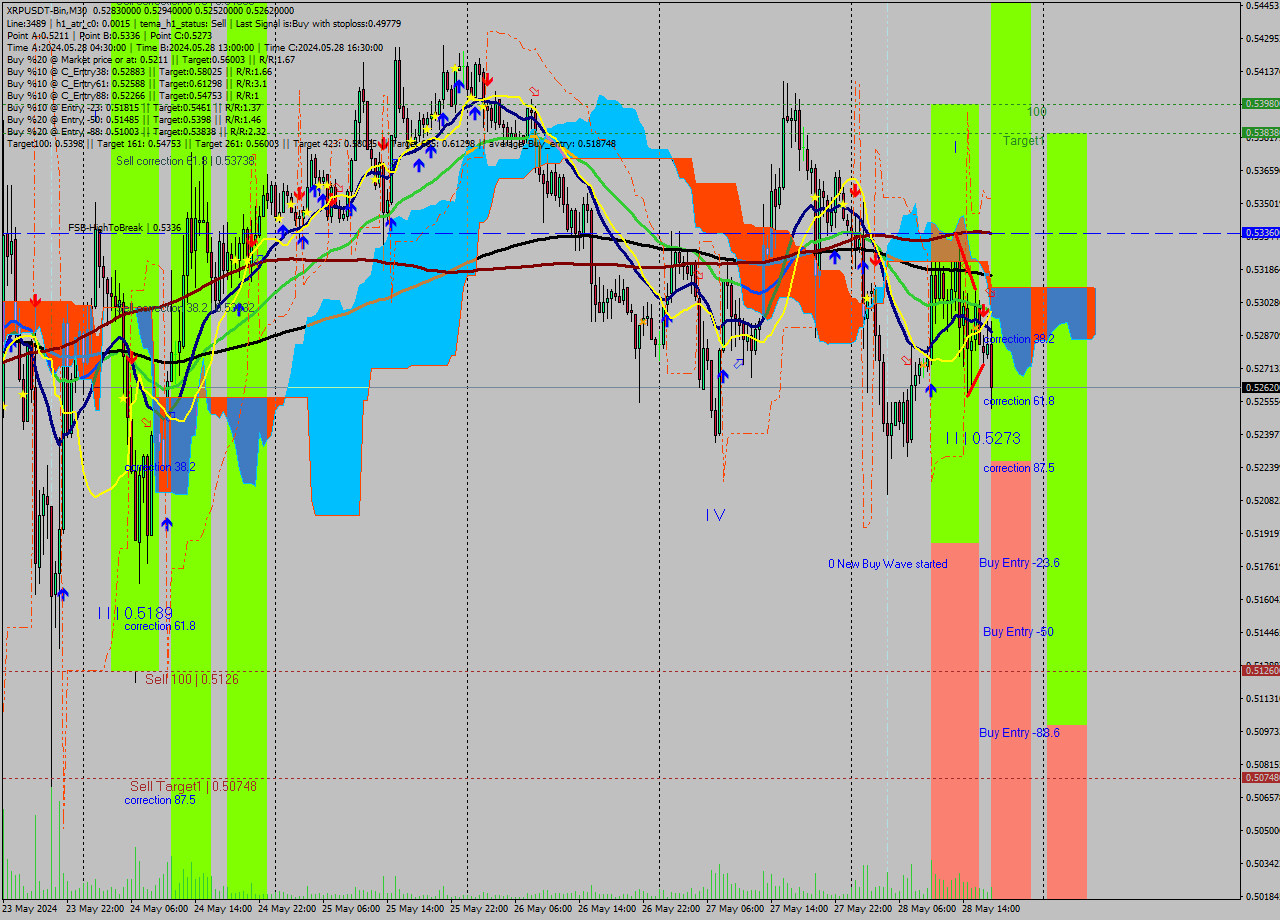Select '26 May 14:00' on the time axis
The width and height of the screenshot is (1280, 920).
(608, 909)
